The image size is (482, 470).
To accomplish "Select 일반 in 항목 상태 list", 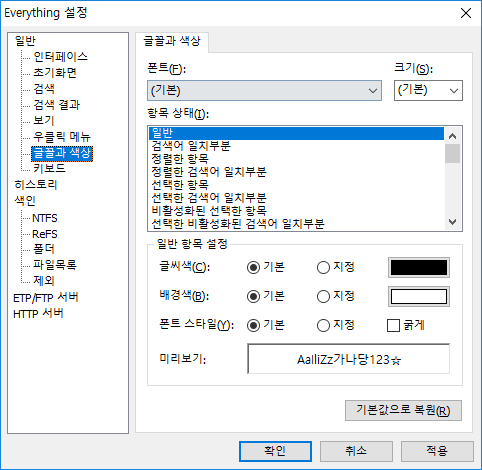I will coord(296,133).
